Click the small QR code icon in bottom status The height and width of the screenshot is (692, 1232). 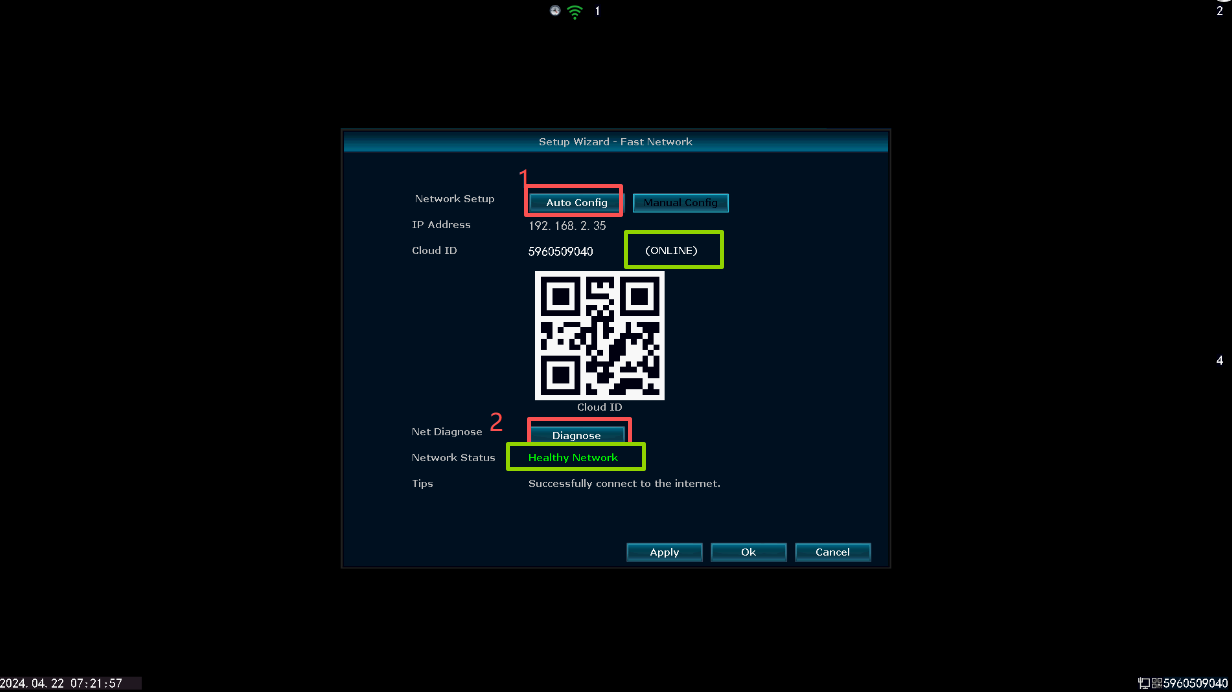pos(1157,683)
